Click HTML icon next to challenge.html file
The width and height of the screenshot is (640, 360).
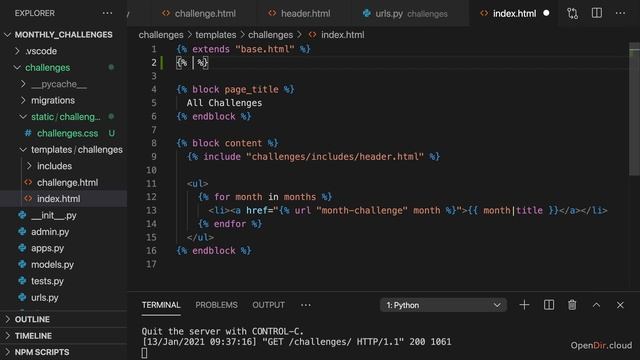click(28, 182)
